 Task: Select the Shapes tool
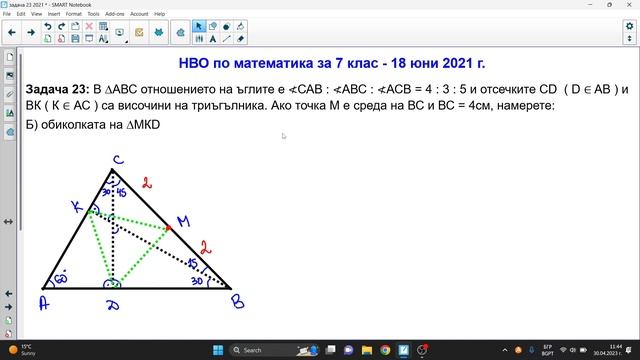coord(213,27)
